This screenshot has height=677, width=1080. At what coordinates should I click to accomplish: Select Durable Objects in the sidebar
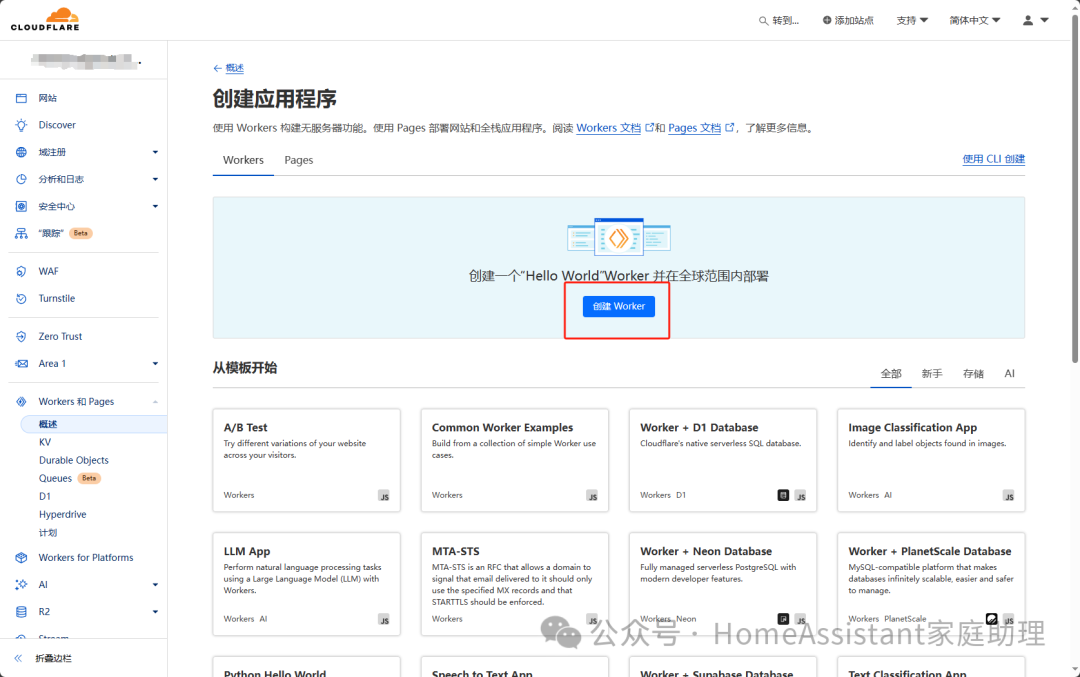click(74, 460)
